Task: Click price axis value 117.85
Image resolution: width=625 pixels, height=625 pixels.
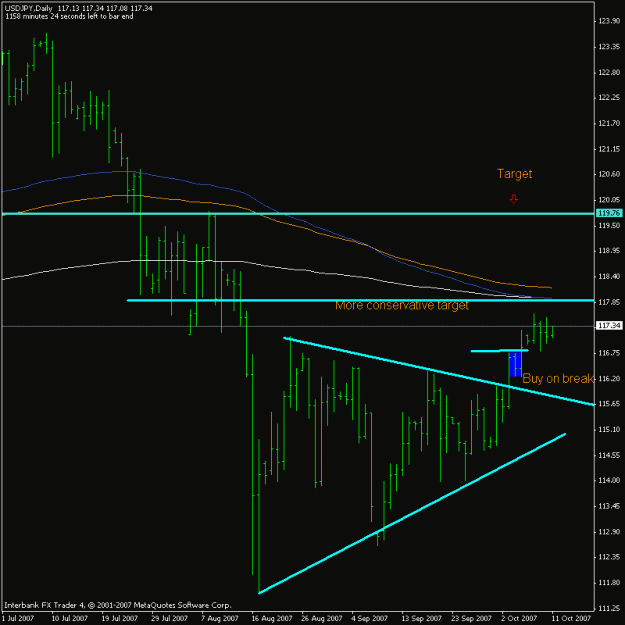Action: point(609,302)
